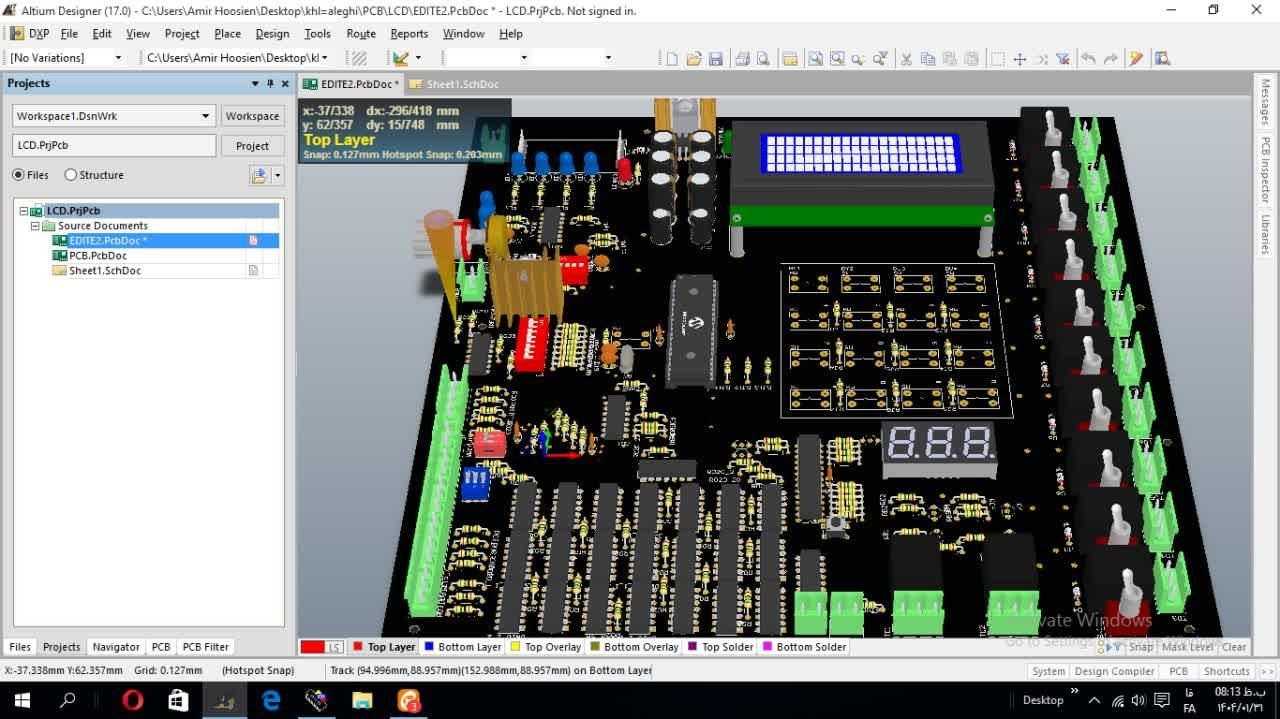The height and width of the screenshot is (719, 1280).
Task: Click the Workspace button
Action: pyautogui.click(x=252, y=116)
